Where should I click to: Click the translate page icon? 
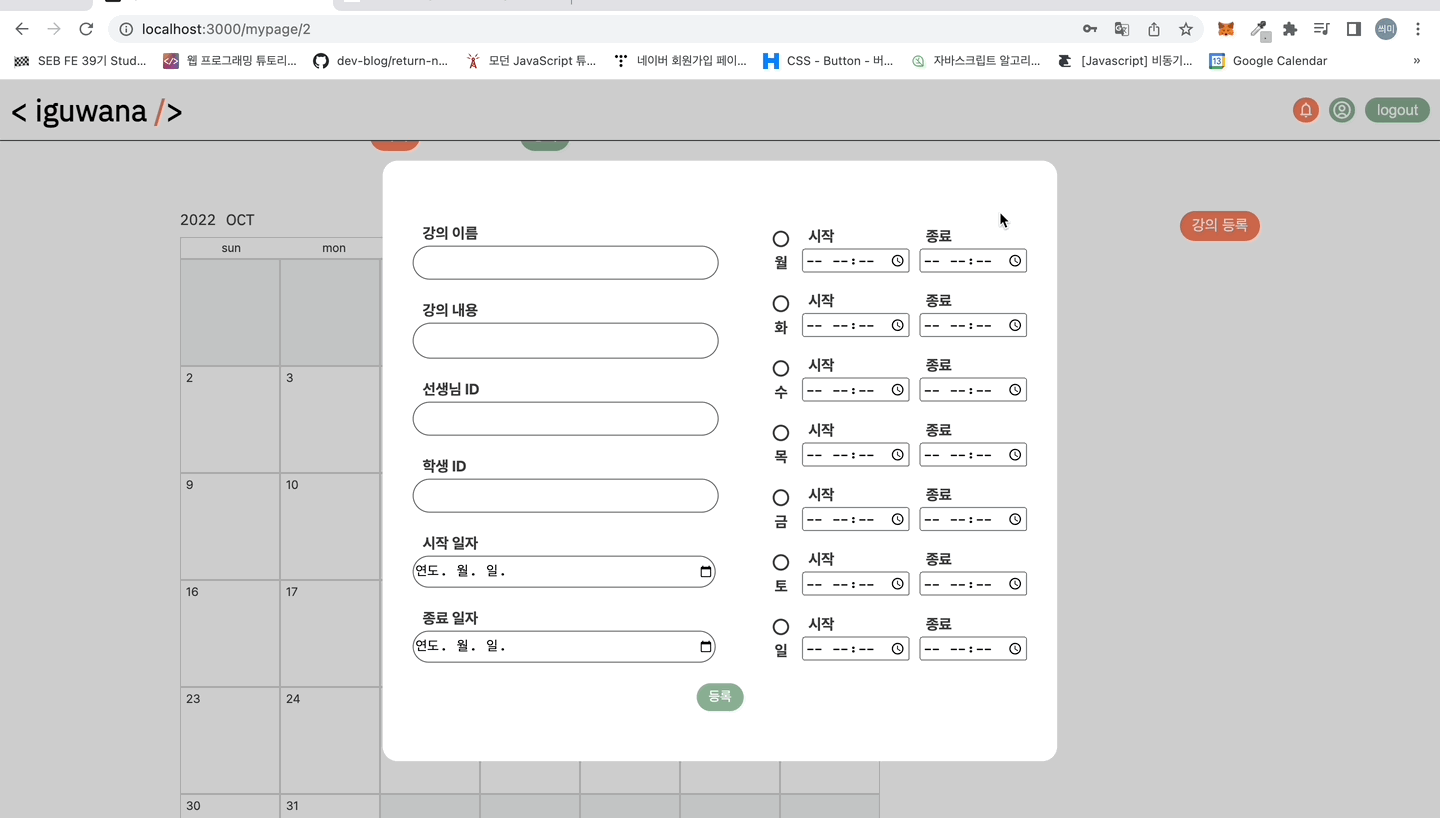pos(1122,29)
